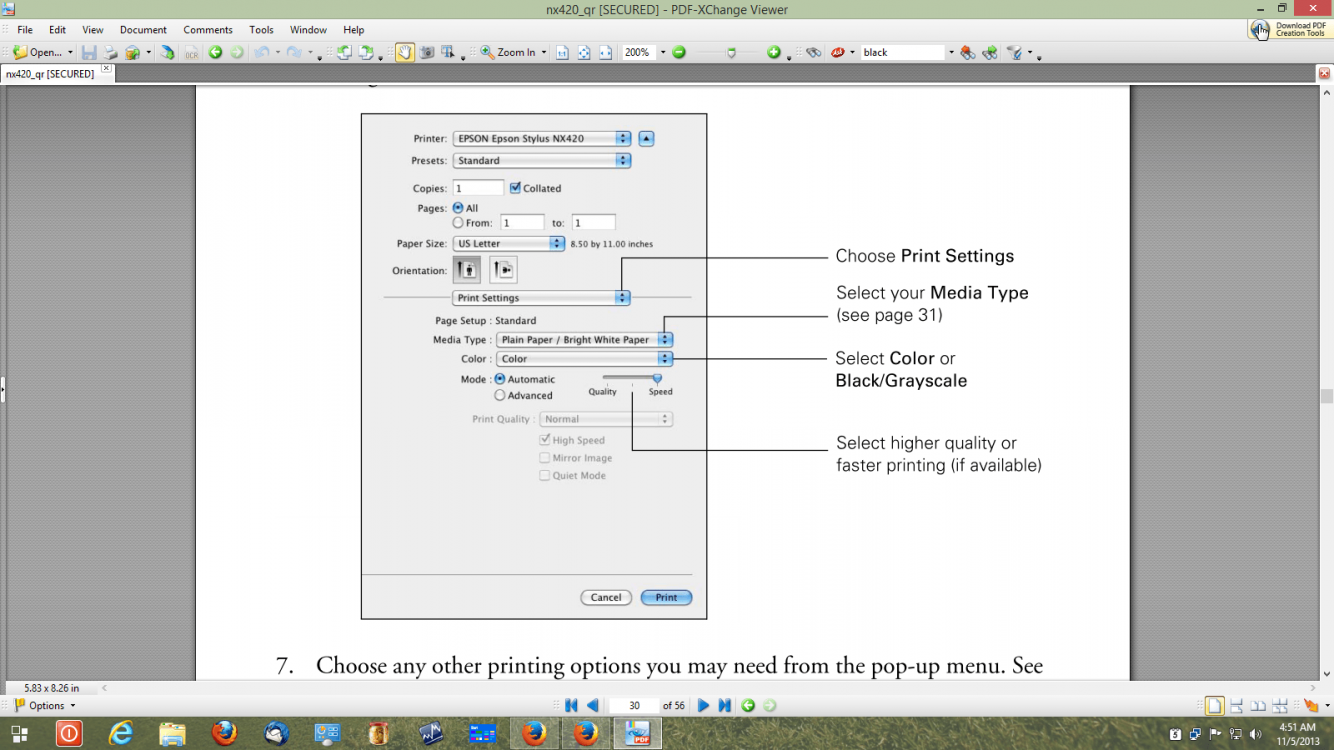Click Download PDF Creation Tools link
Image resolution: width=1334 pixels, height=750 pixels.
pos(1290,30)
